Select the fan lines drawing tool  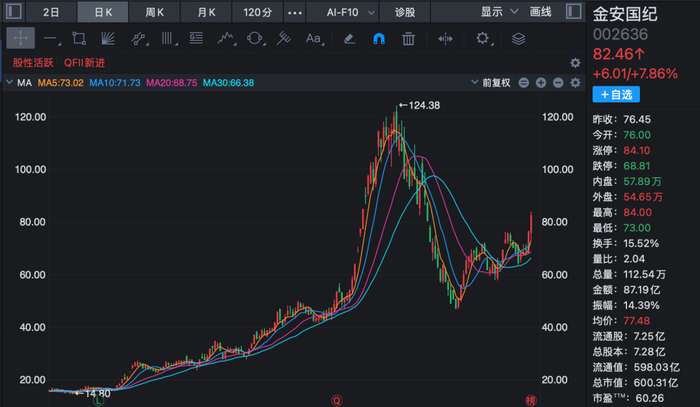pos(108,39)
